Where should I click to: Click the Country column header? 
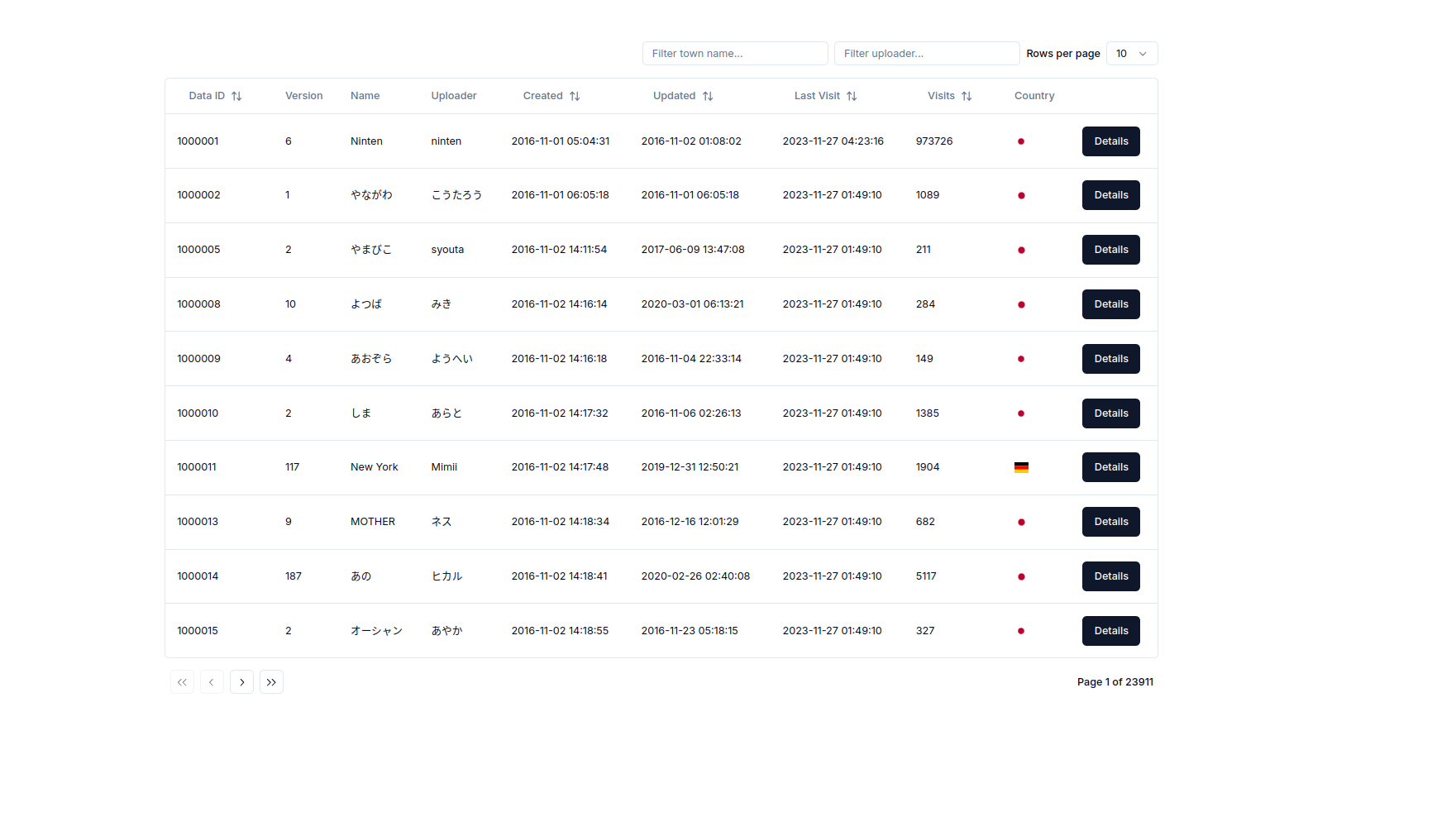(1034, 96)
